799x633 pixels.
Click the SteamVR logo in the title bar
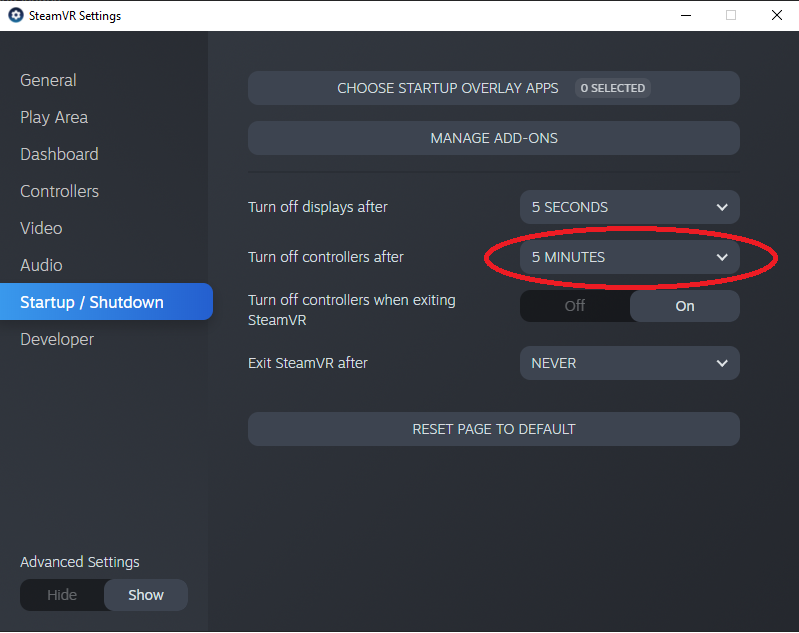tap(16, 15)
